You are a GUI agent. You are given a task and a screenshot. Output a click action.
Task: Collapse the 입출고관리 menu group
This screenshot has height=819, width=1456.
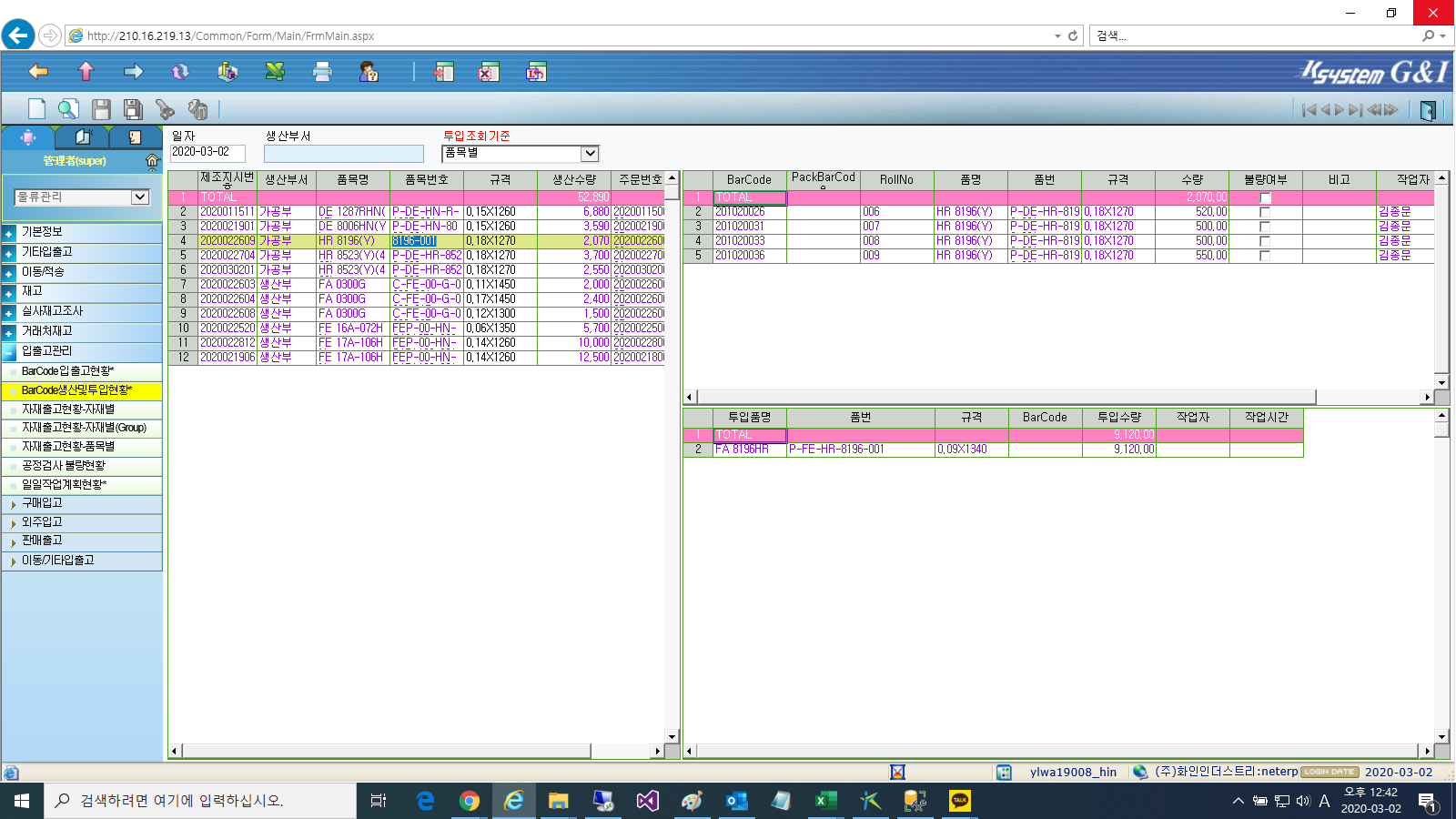[x=82, y=351]
